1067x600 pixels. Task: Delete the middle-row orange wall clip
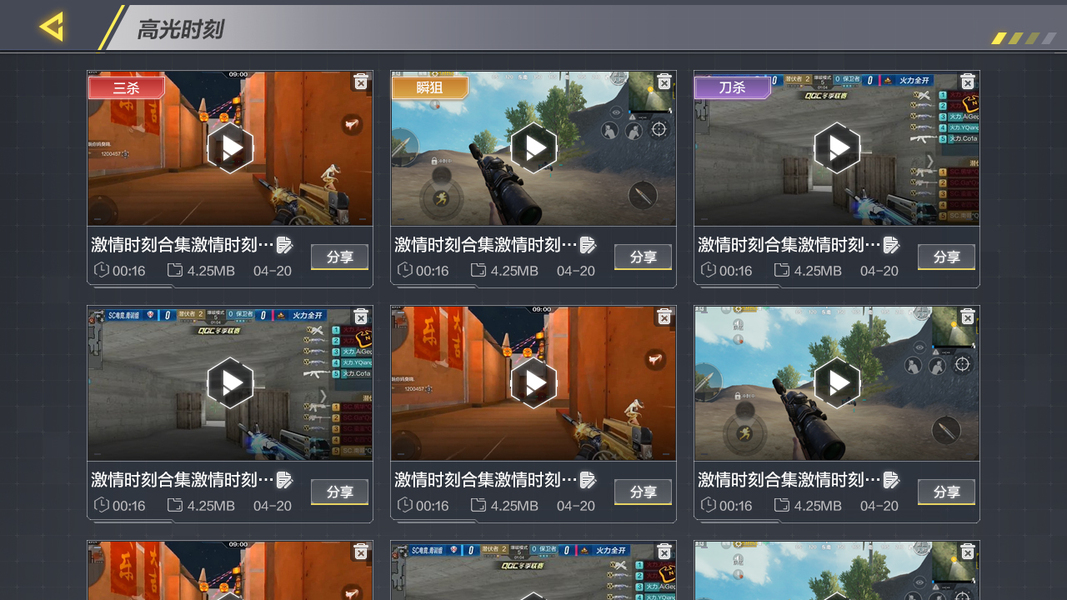click(x=664, y=317)
